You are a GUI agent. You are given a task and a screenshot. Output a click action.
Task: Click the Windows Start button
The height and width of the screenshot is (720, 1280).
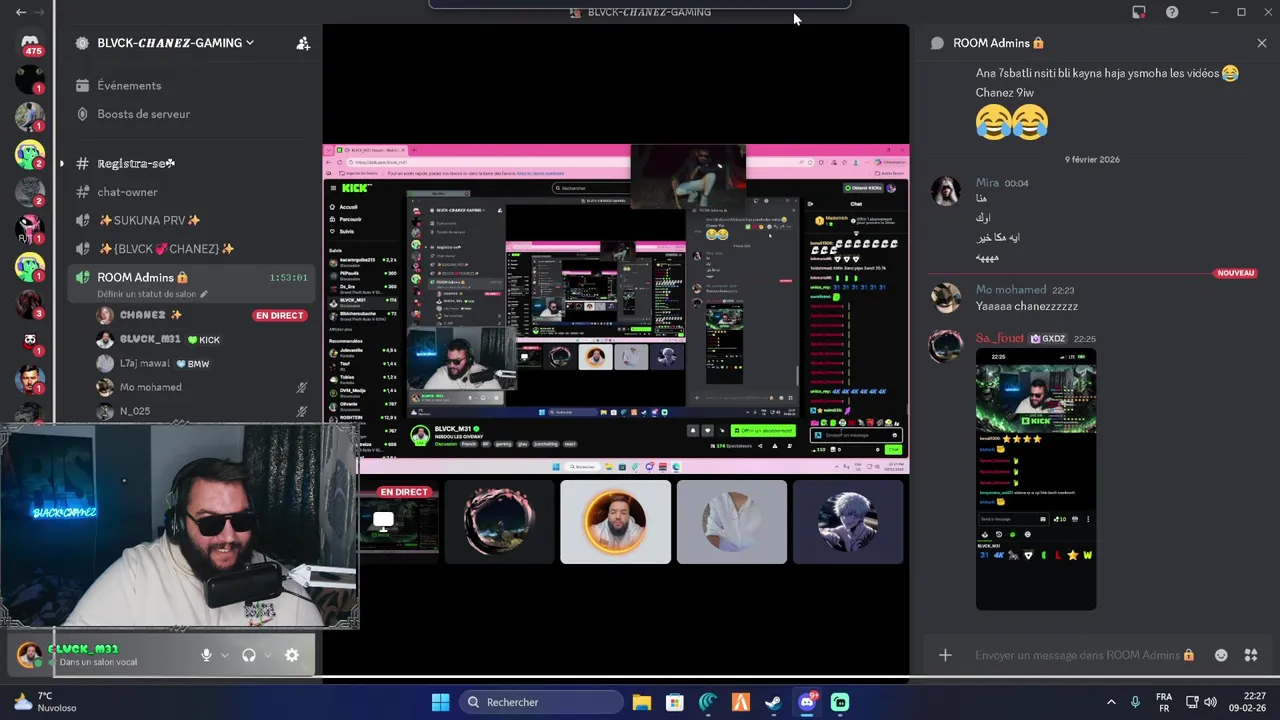point(440,702)
